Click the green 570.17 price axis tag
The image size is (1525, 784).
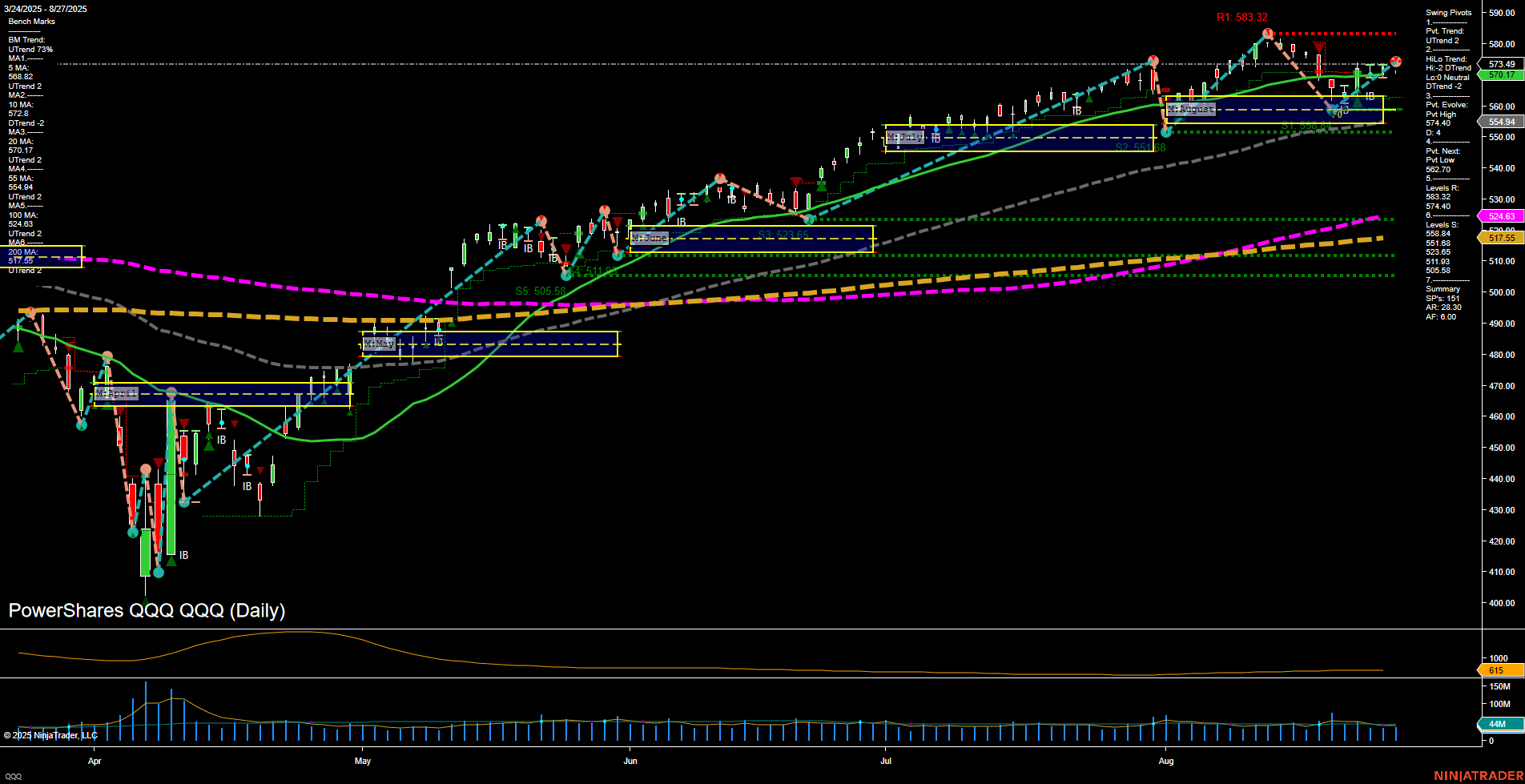[x=1501, y=74]
